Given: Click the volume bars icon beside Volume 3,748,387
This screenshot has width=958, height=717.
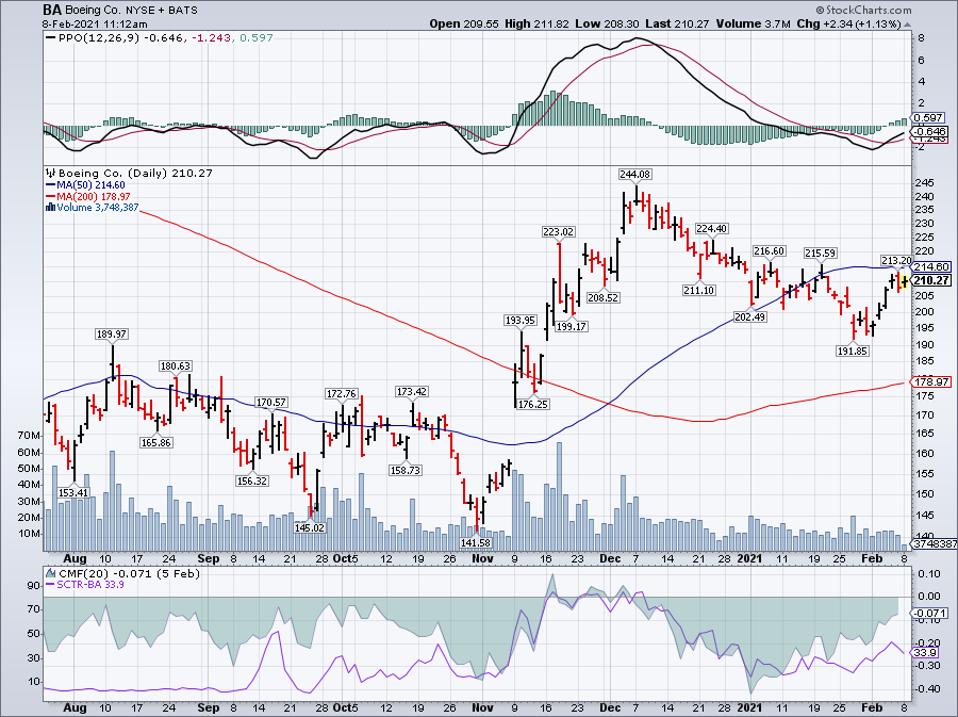Looking at the screenshot, I should (51, 208).
